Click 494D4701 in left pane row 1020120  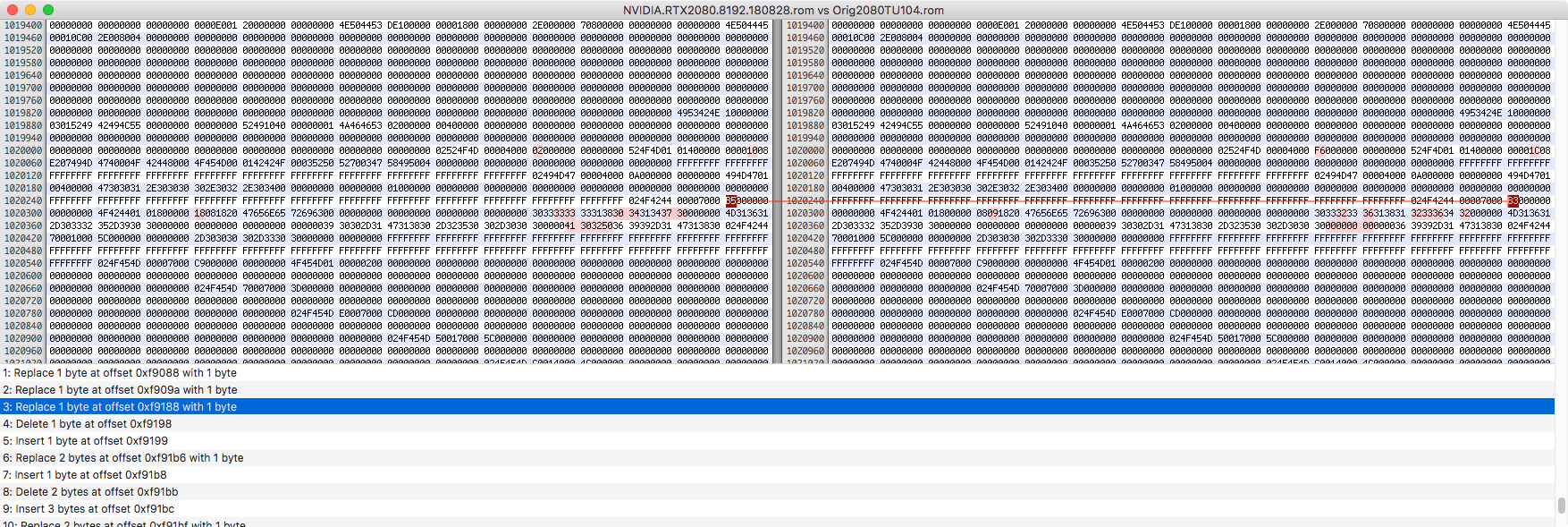coord(746,175)
